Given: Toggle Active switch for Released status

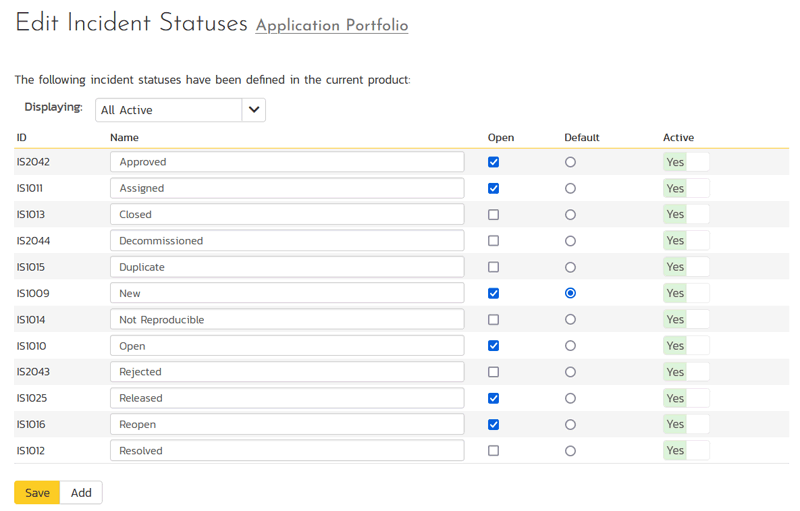Looking at the screenshot, I should (x=686, y=398).
